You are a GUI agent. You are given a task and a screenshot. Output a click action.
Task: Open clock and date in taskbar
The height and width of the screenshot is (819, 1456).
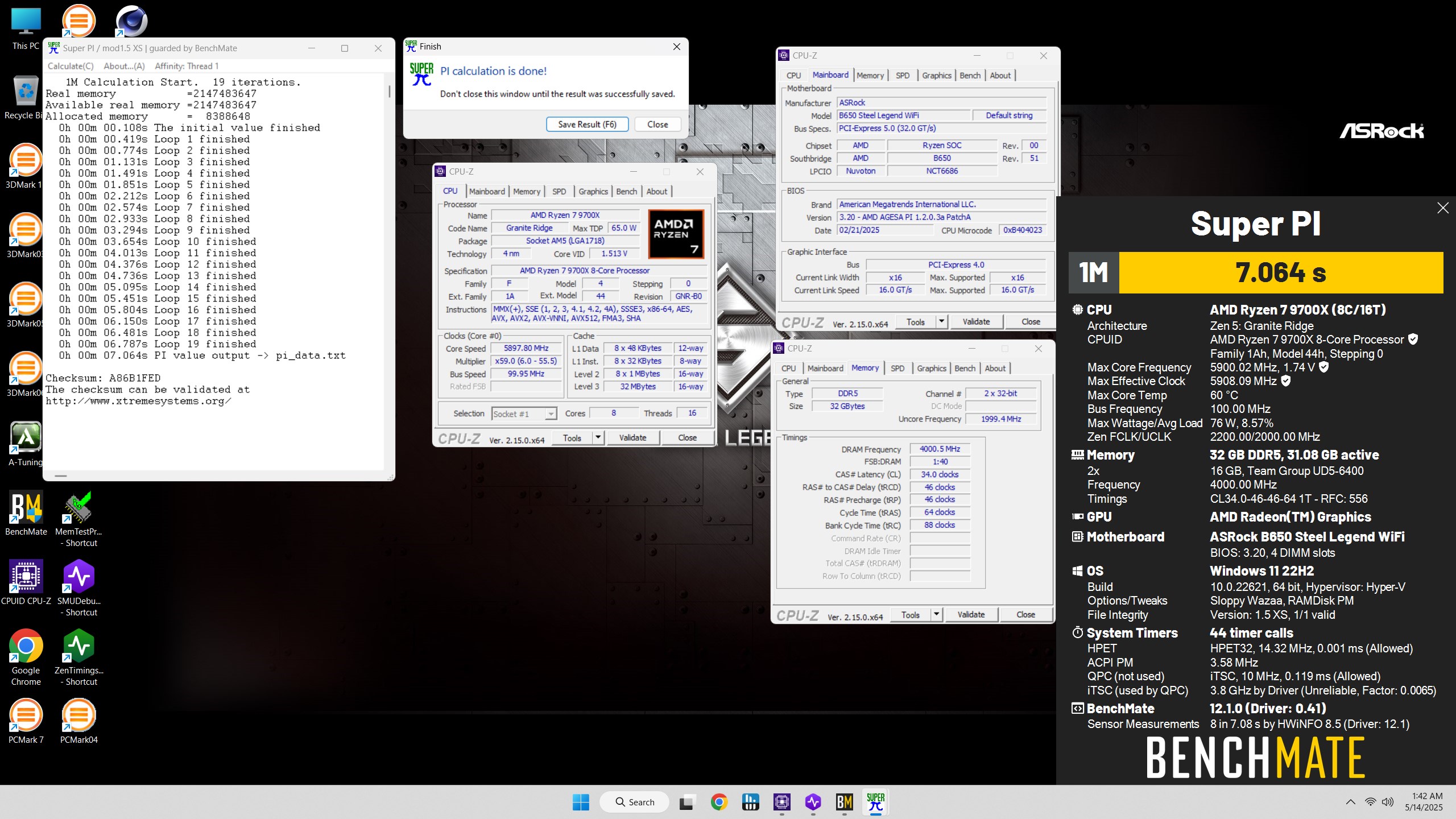click(1423, 802)
